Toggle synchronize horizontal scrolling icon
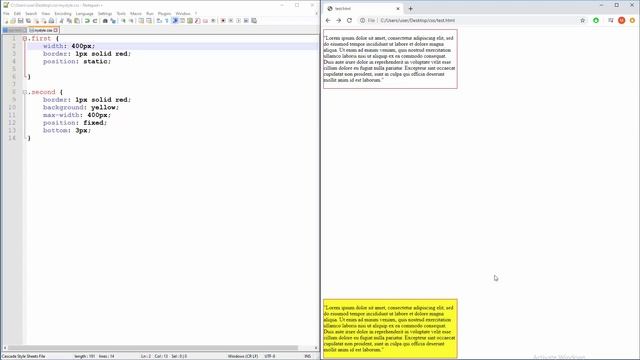The height and width of the screenshot is (360, 640). 149,21
